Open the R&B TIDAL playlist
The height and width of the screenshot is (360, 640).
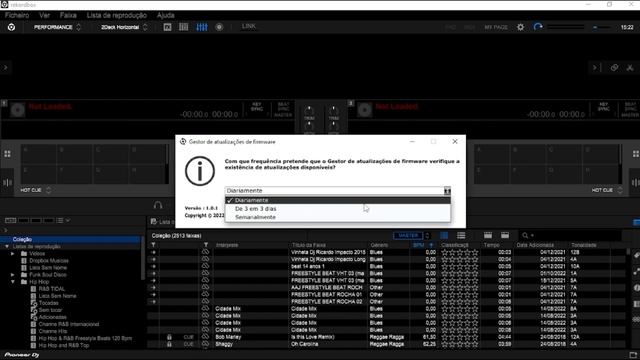[x=51, y=289]
